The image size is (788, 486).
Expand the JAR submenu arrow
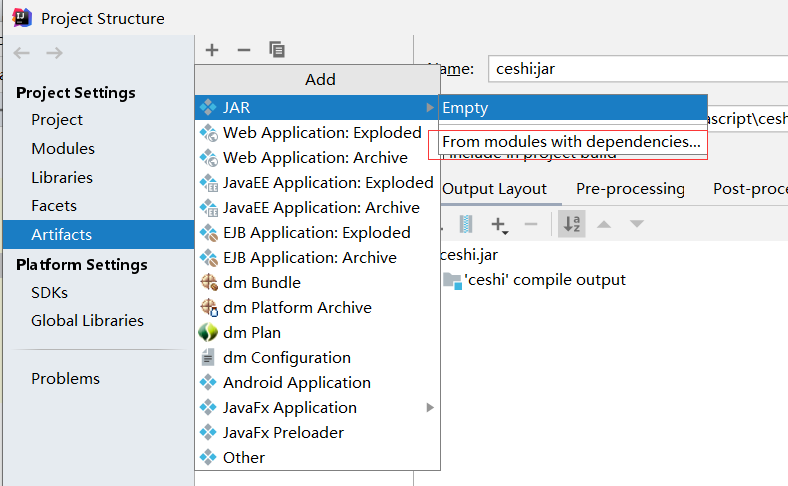point(430,107)
